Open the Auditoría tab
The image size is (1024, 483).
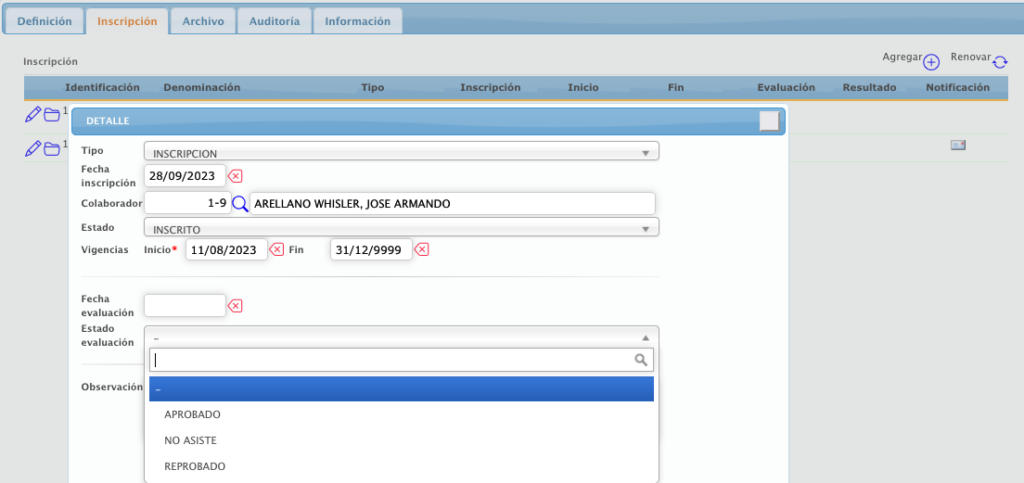[275, 21]
